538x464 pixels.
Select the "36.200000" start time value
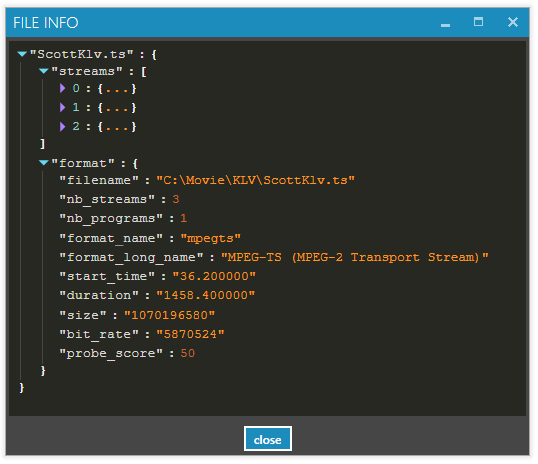[x=214, y=276]
